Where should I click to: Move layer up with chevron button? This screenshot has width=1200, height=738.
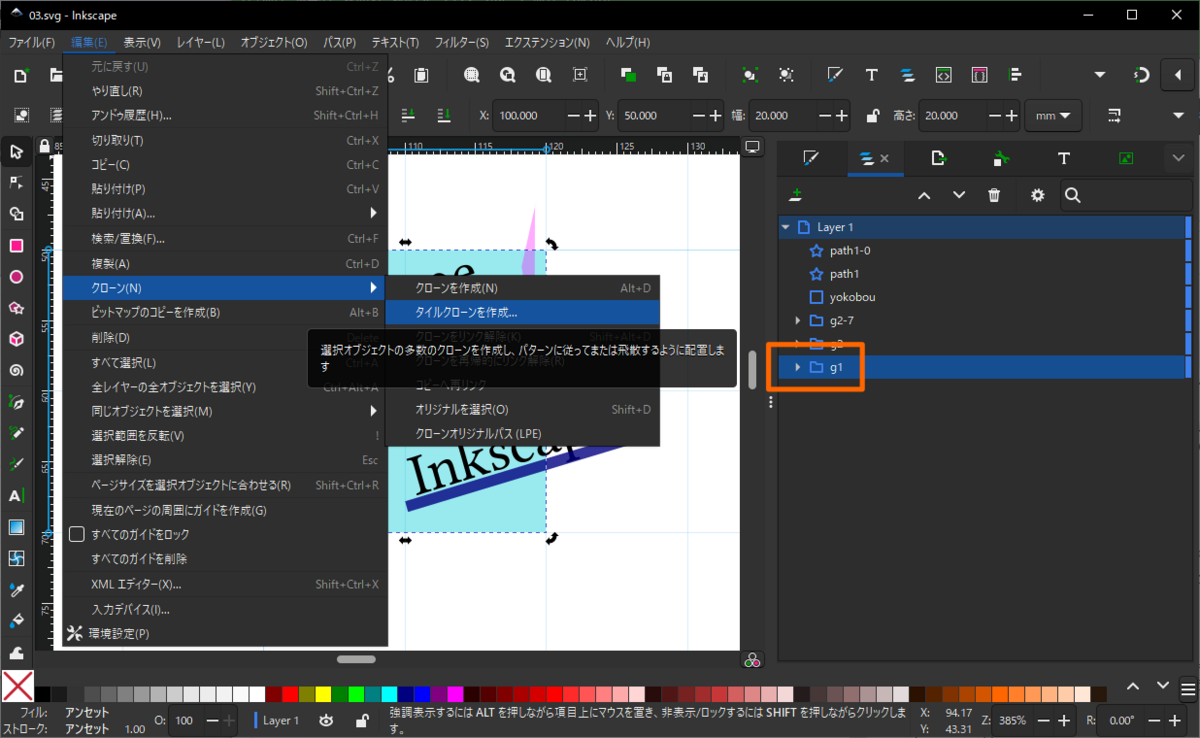[924, 195]
